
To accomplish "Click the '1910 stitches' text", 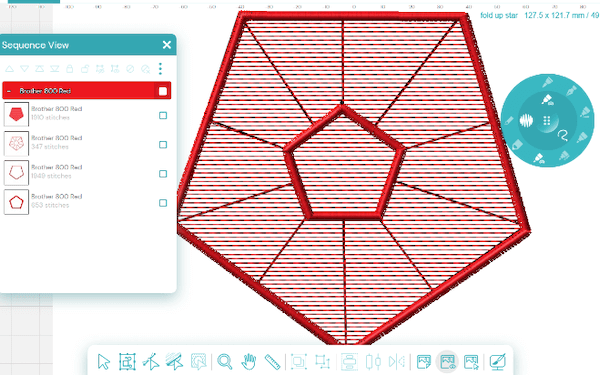I will pyautogui.click(x=51, y=117).
